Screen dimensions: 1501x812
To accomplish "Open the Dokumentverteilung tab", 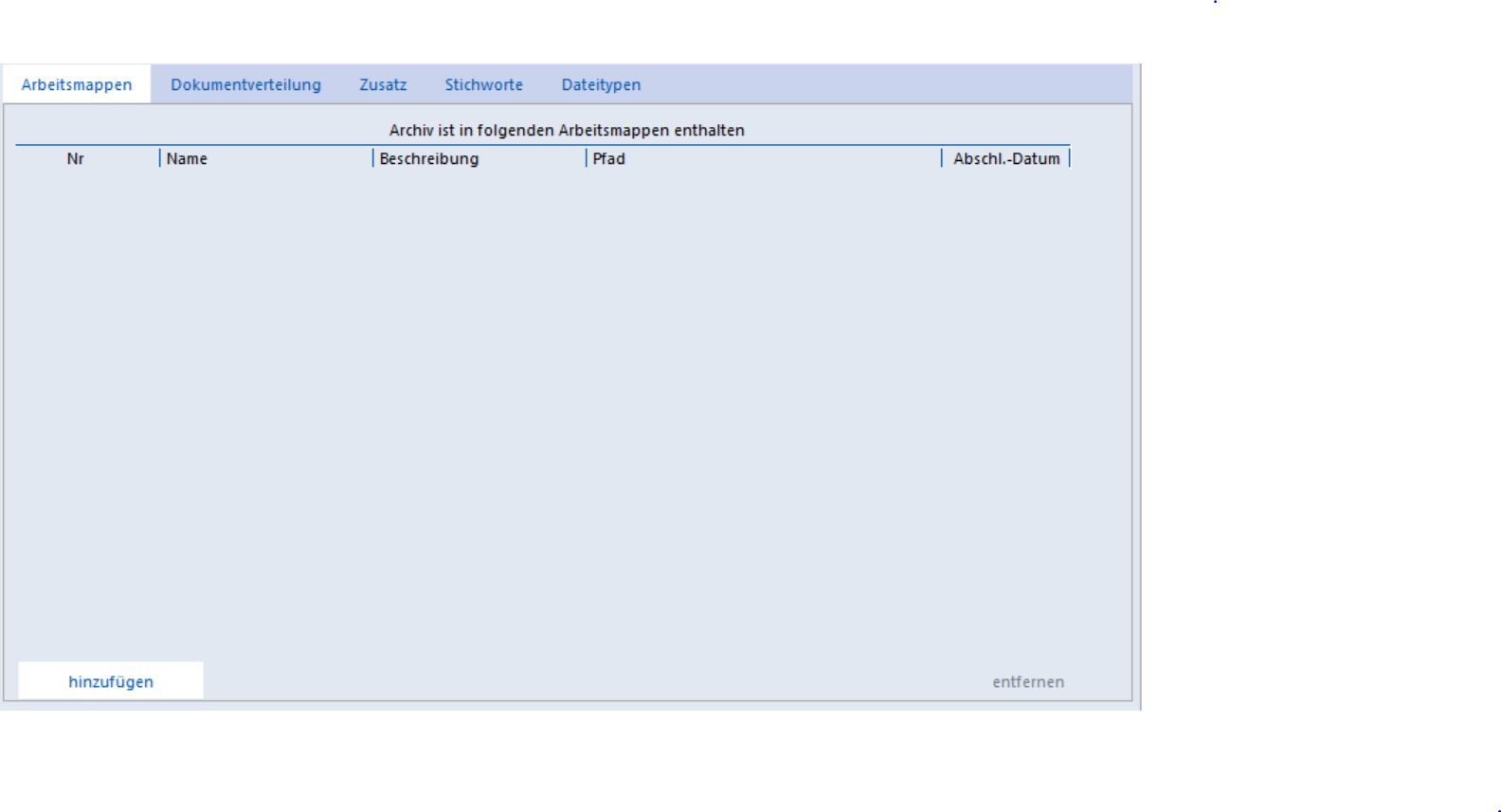I will tap(245, 84).
